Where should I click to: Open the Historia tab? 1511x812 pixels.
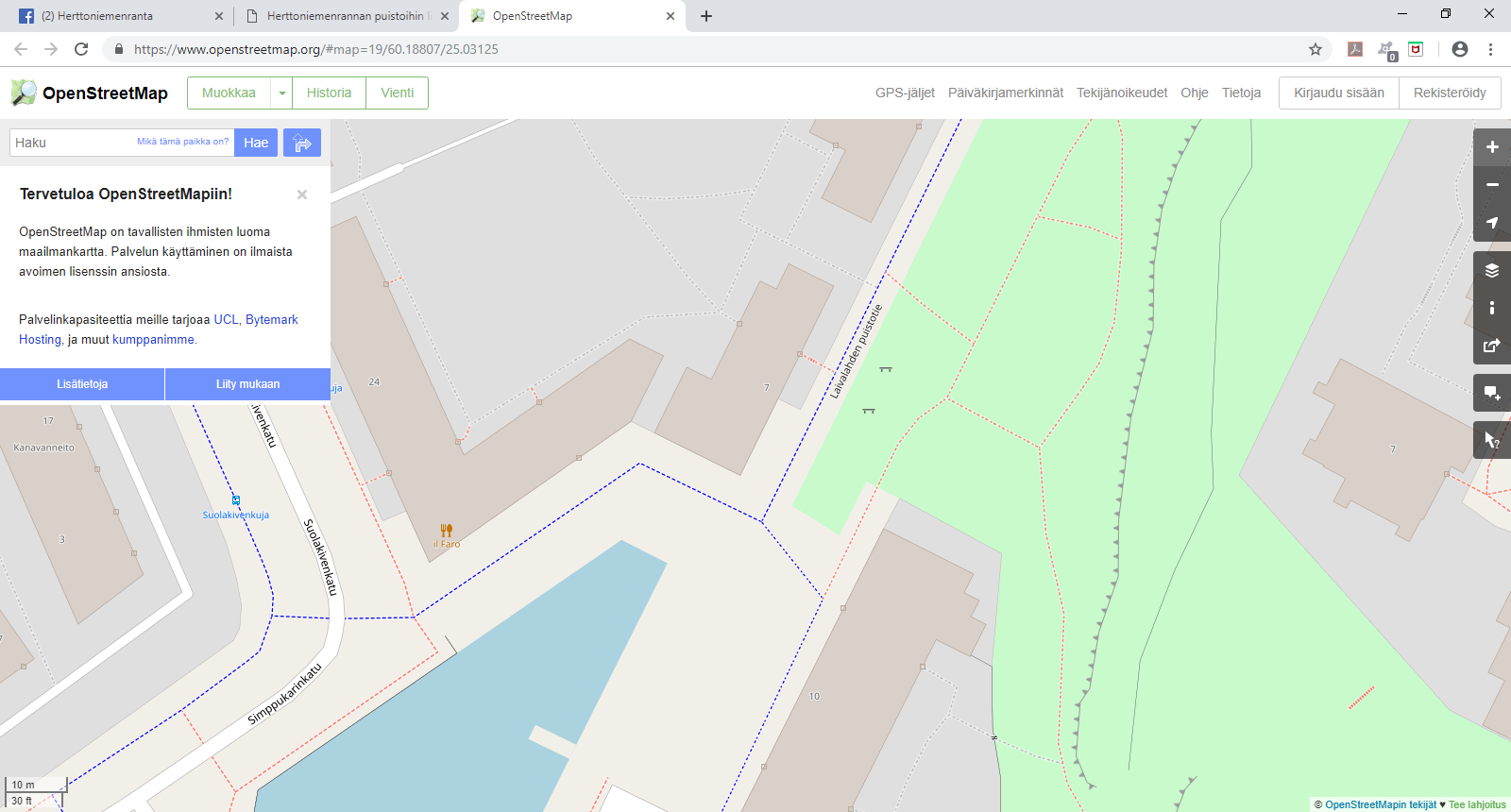coord(329,93)
